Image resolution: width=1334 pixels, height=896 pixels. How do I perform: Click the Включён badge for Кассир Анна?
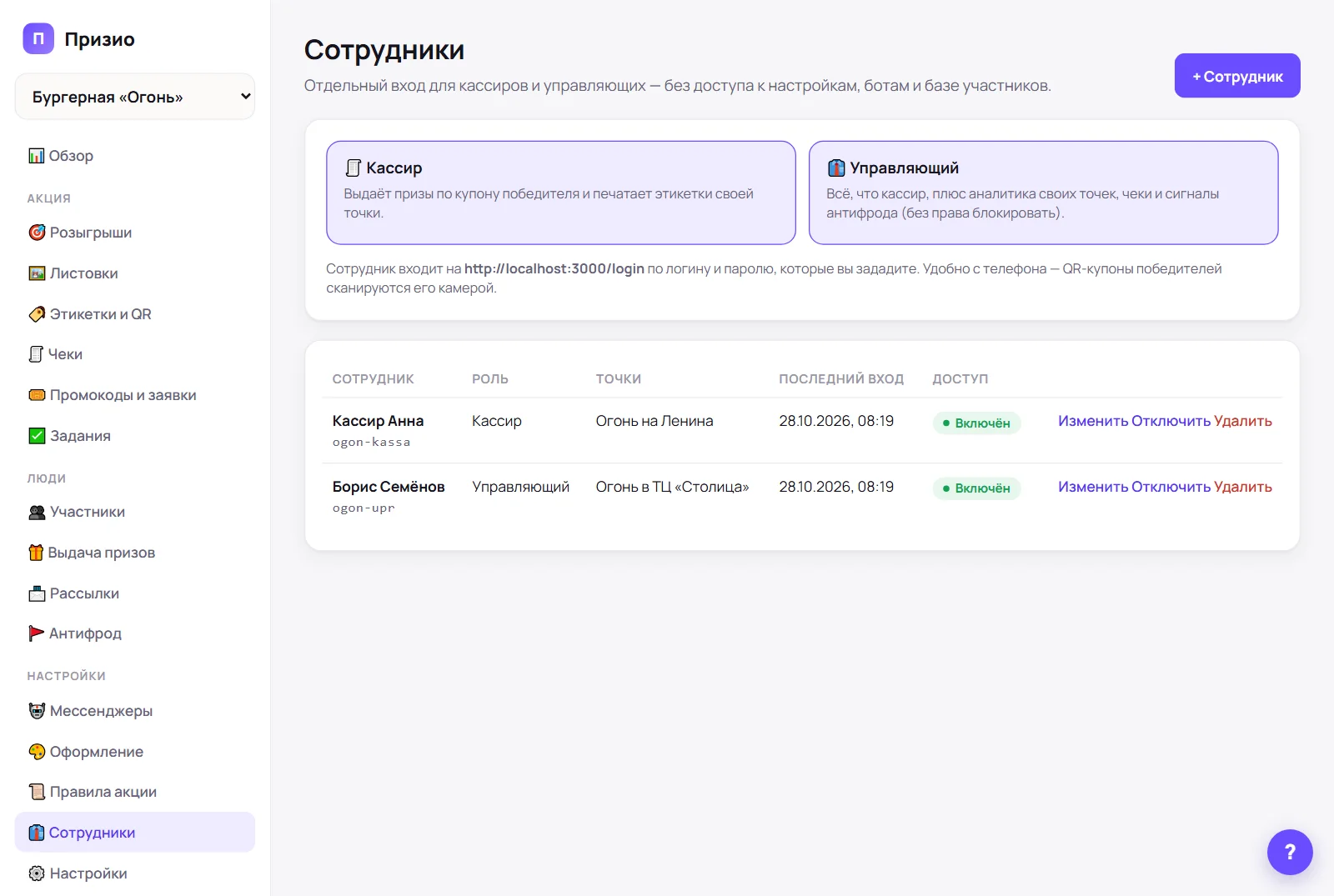pyautogui.click(x=976, y=423)
